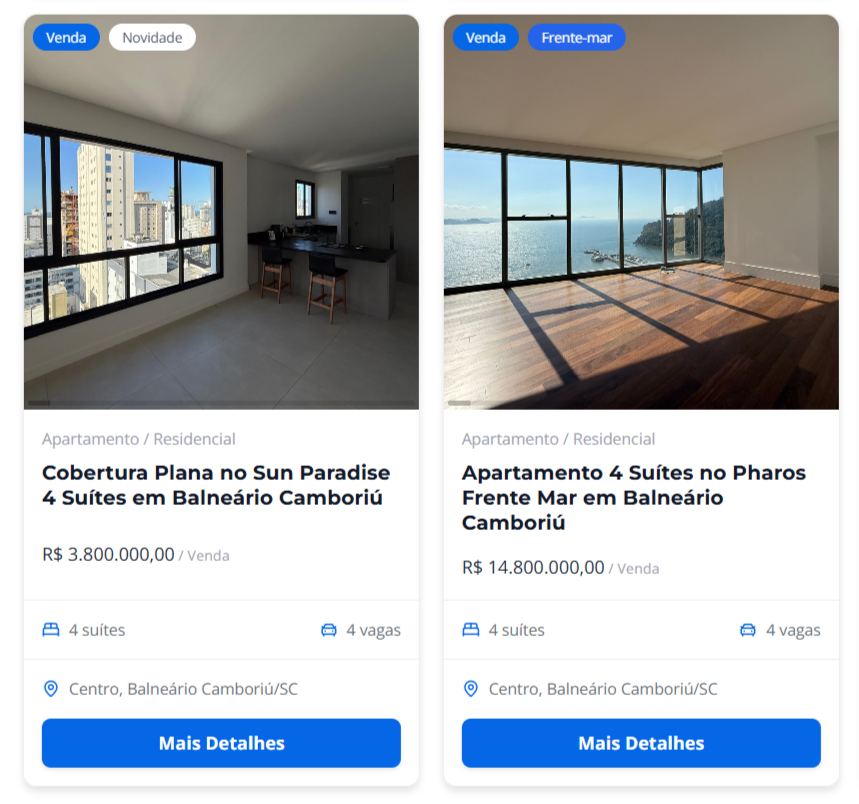Open Cobertura Plana no Sun Paradise title

(x=216, y=485)
